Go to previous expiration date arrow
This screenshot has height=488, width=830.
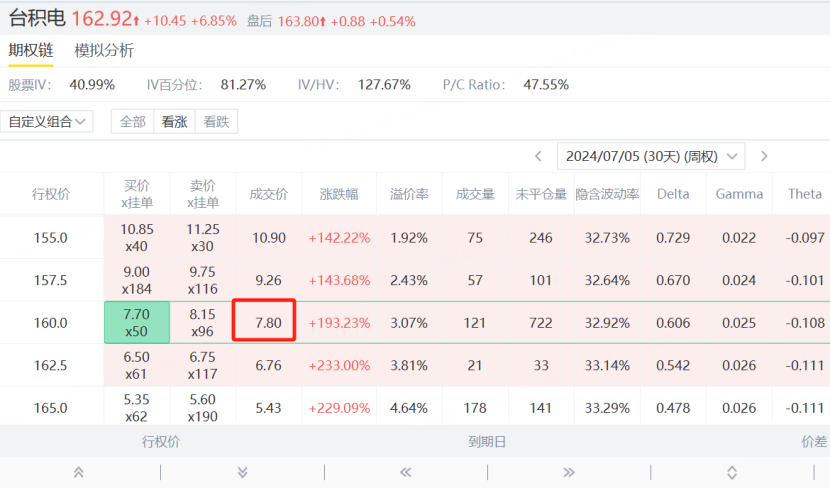tap(538, 156)
